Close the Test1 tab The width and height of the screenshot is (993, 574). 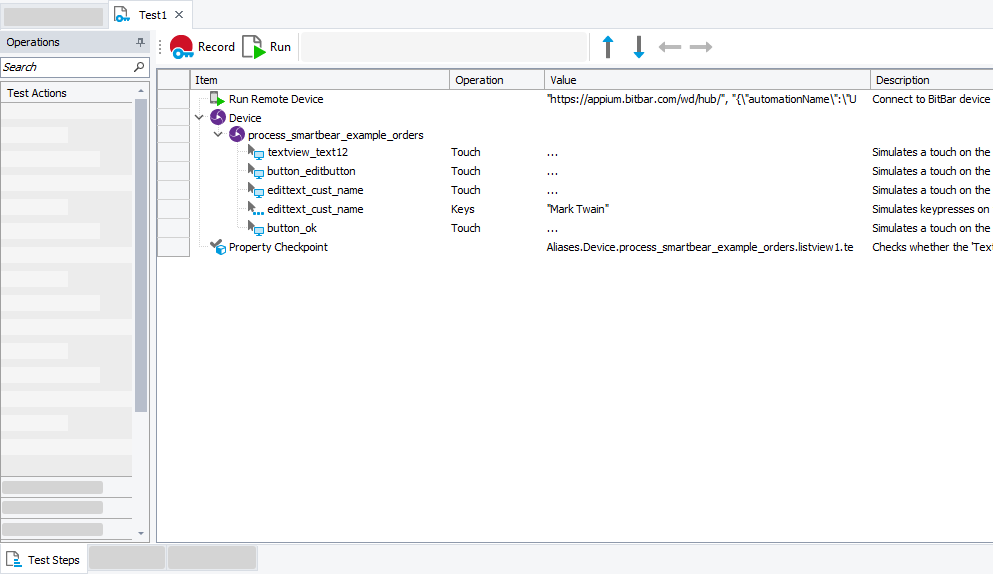pyautogui.click(x=179, y=15)
